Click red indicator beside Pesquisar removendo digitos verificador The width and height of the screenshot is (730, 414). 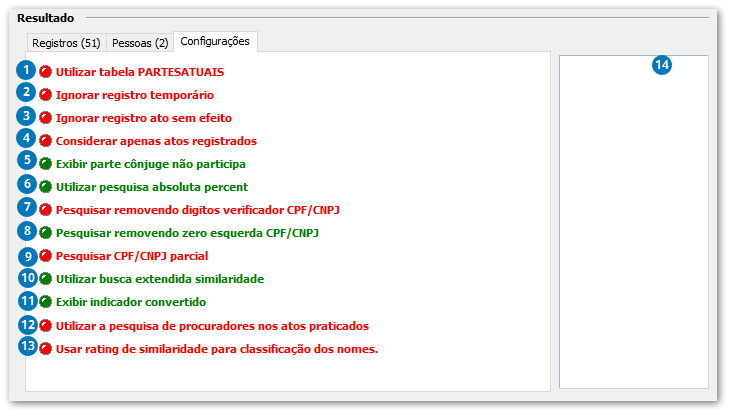[x=45, y=210]
